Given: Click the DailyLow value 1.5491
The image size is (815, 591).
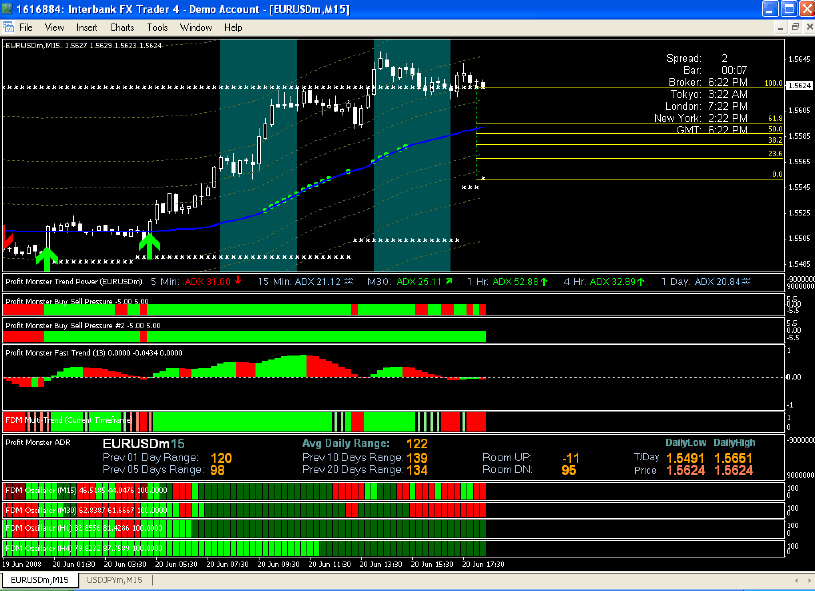Looking at the screenshot, I should pyautogui.click(x=685, y=458).
